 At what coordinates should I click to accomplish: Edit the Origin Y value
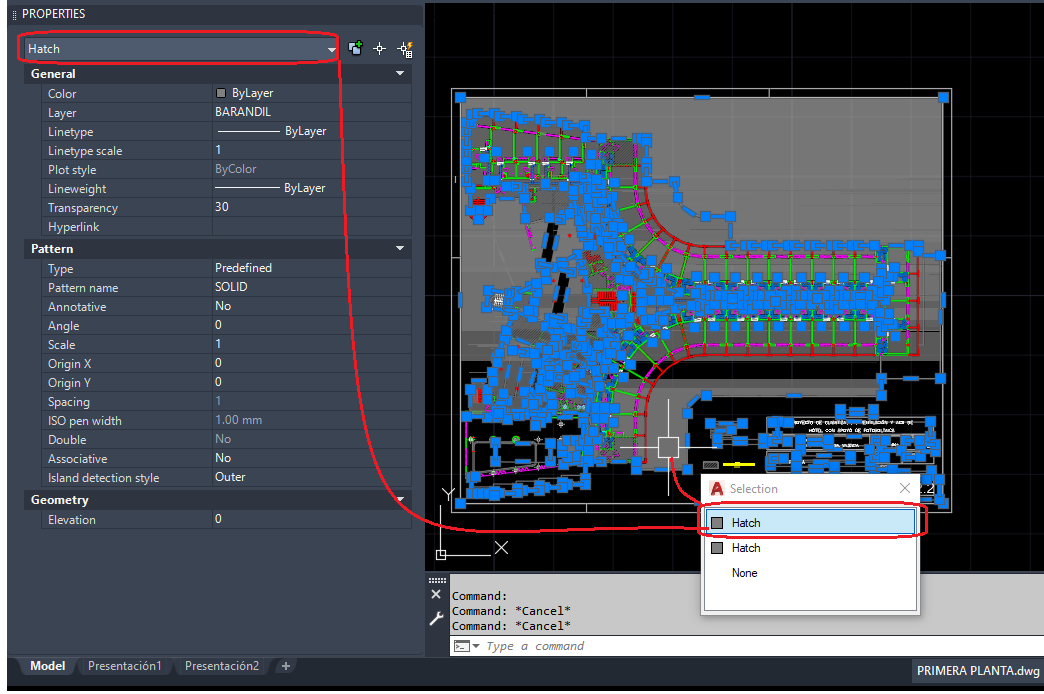click(312, 382)
